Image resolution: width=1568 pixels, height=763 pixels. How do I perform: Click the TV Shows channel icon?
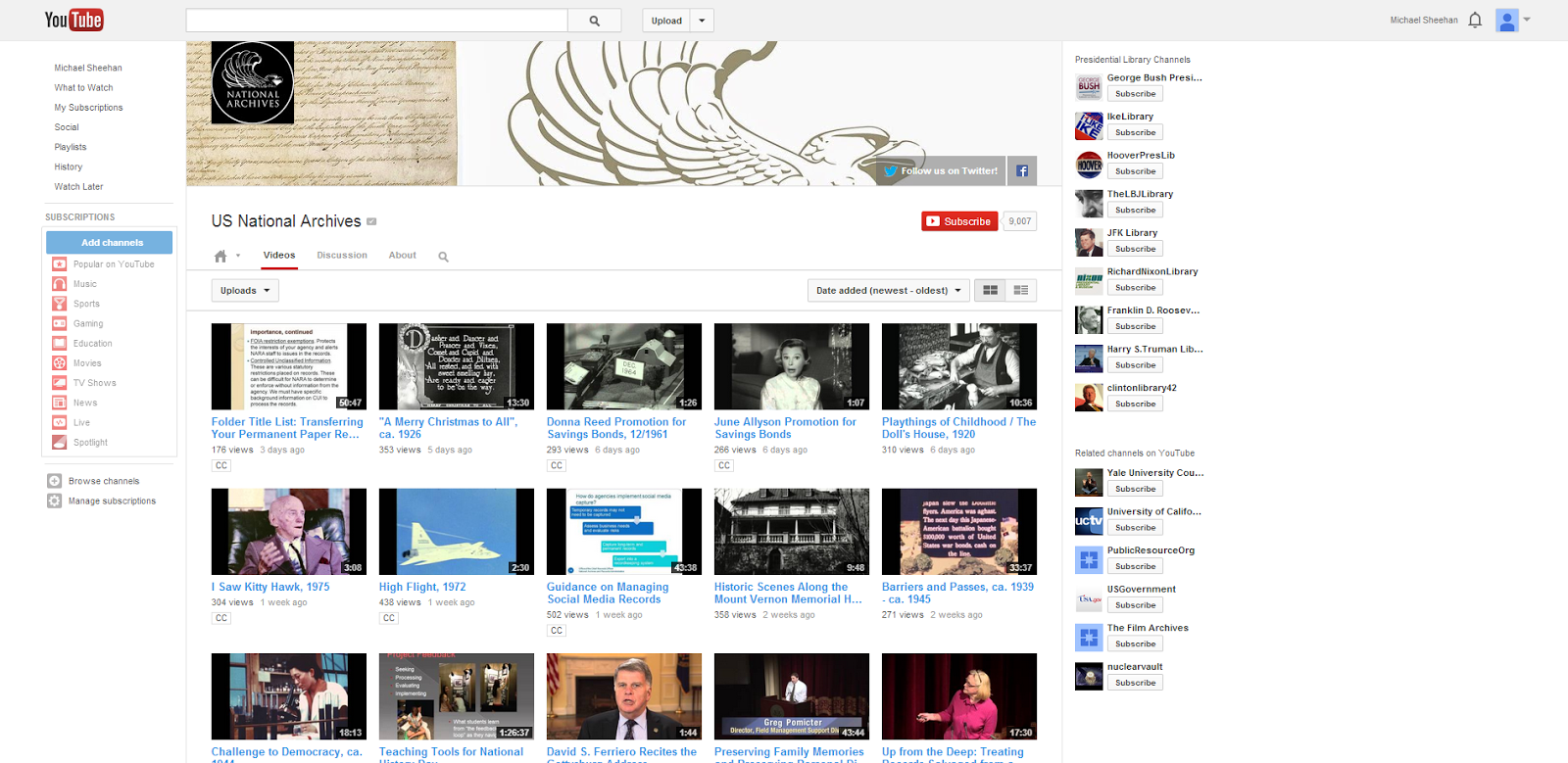tap(59, 383)
